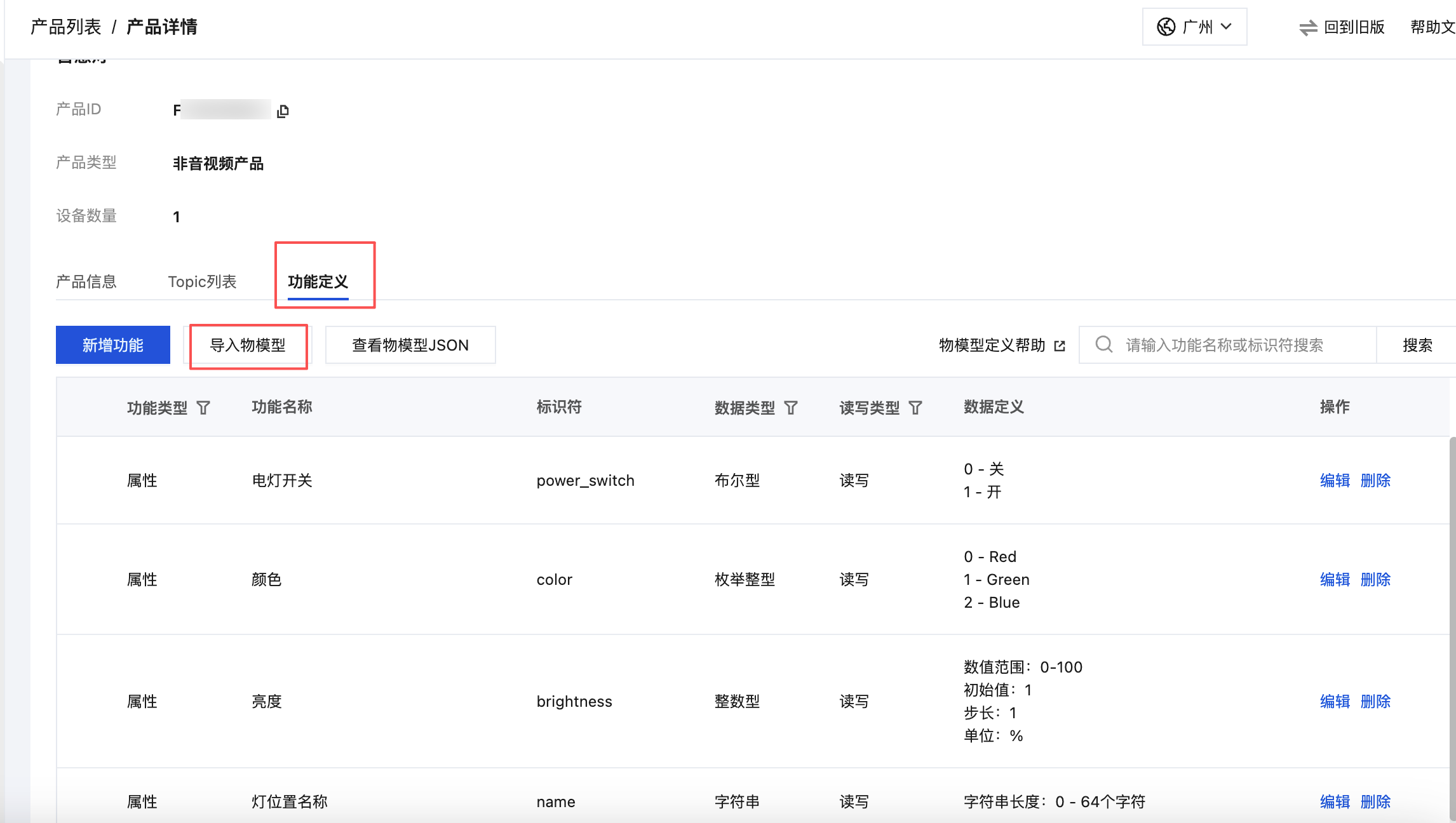
Task: Click the globe icon for the region
Action: pos(1166,27)
